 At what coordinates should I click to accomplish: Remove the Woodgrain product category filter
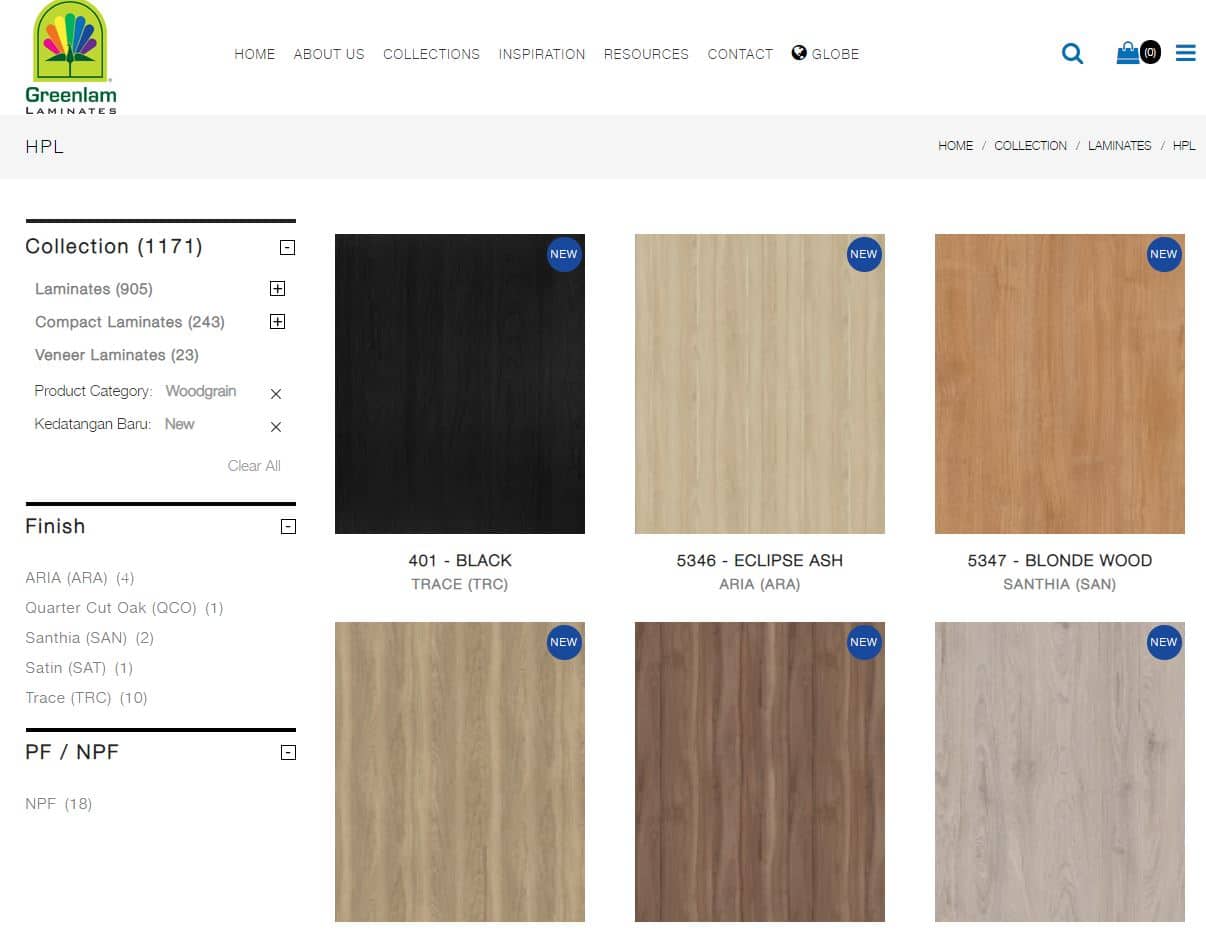tap(276, 394)
